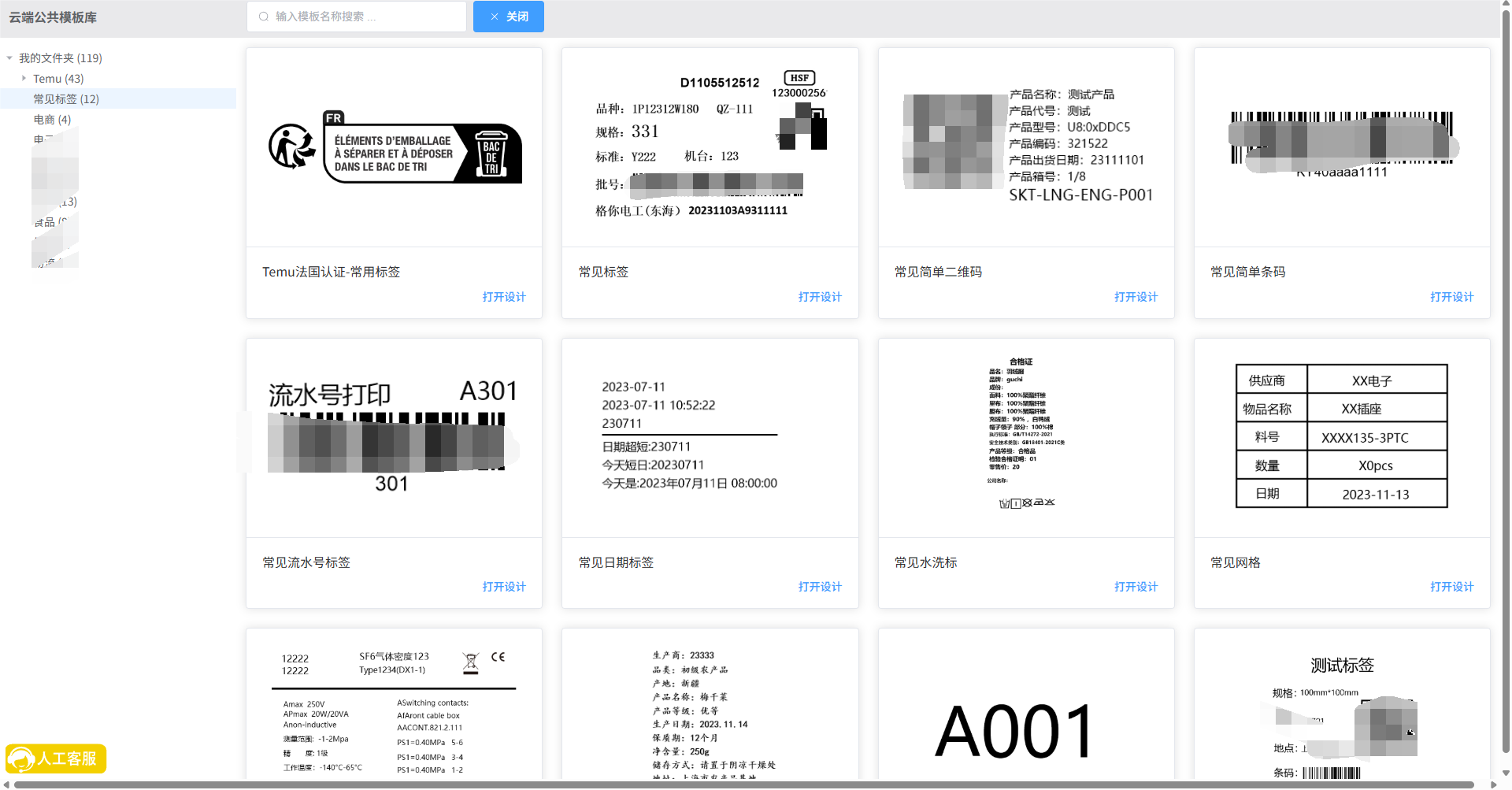
Task: Click the scrollbar down arrow
Action: pos(1506,773)
